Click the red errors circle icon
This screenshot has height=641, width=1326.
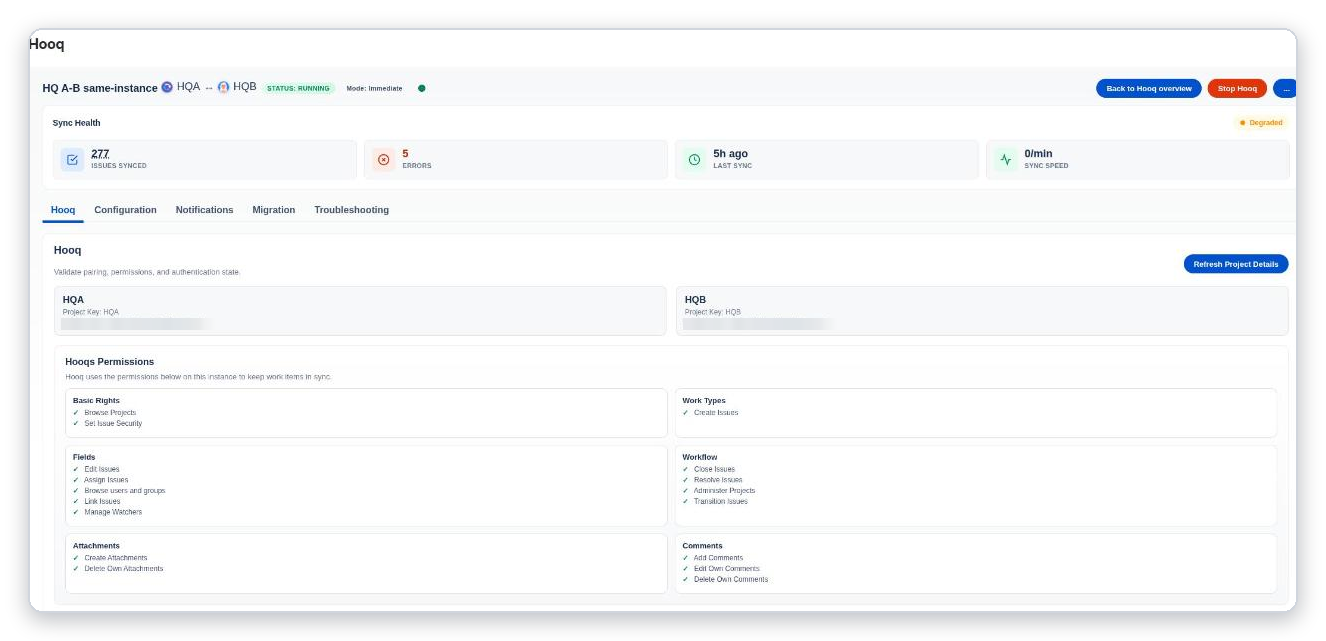tap(383, 159)
